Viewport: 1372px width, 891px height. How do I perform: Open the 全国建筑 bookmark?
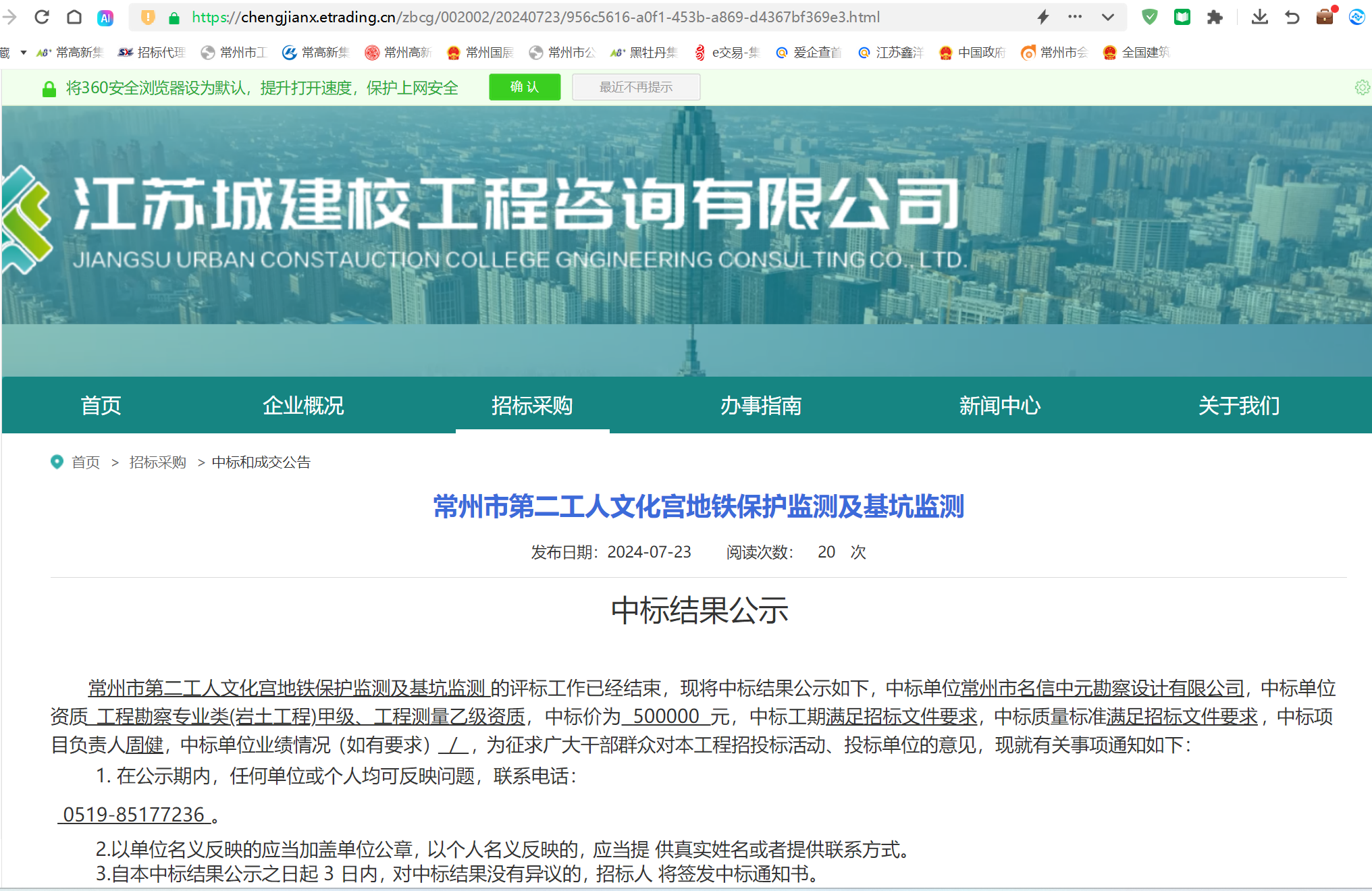[1136, 53]
